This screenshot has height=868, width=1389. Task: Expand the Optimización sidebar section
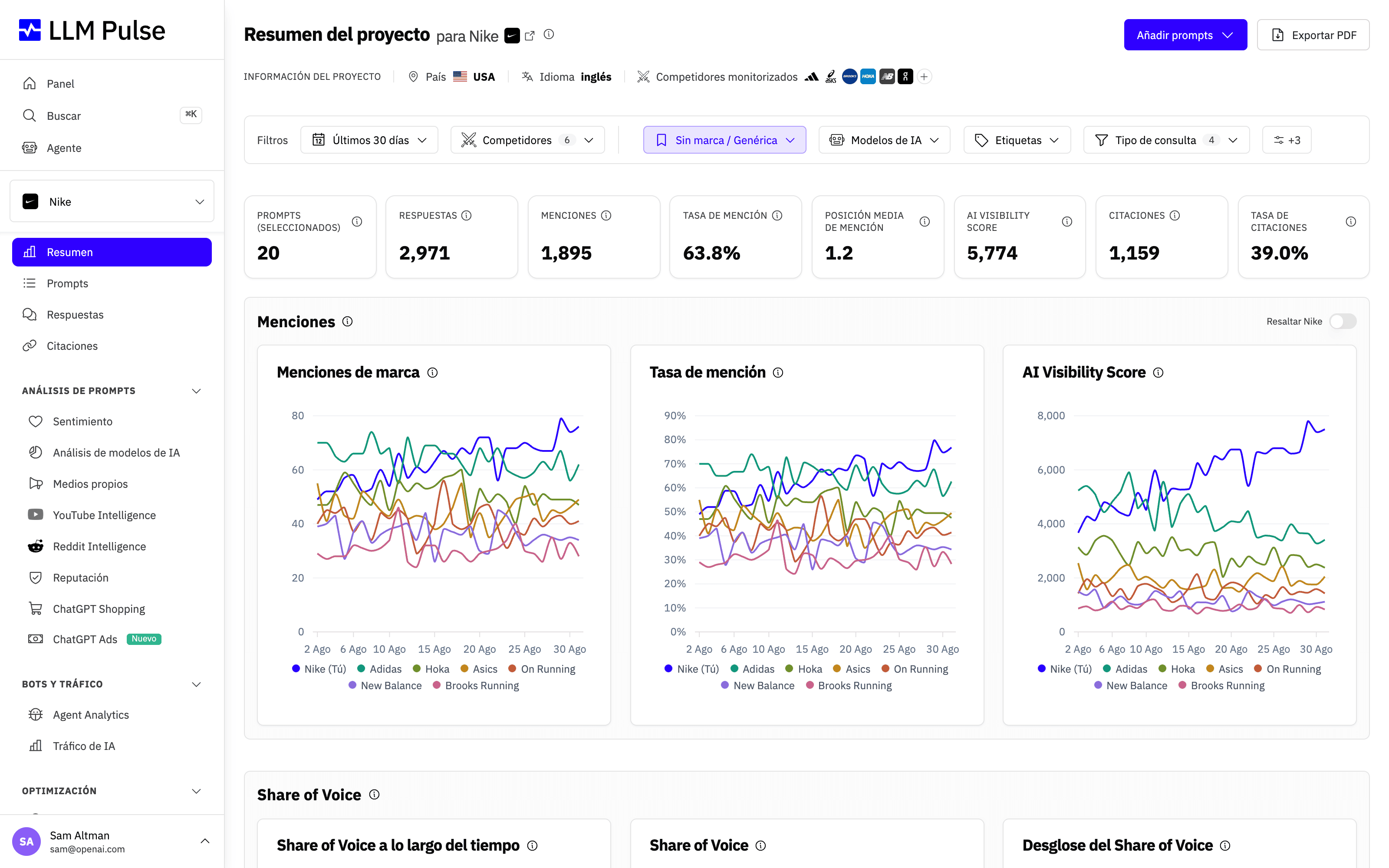112,791
